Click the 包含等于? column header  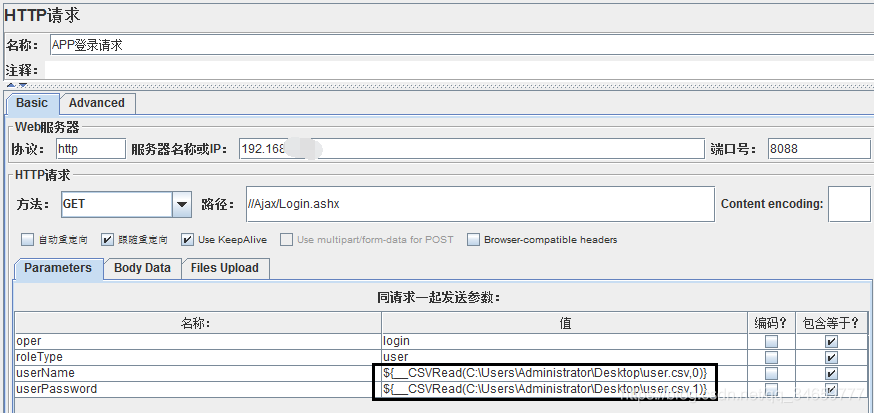[831, 323]
